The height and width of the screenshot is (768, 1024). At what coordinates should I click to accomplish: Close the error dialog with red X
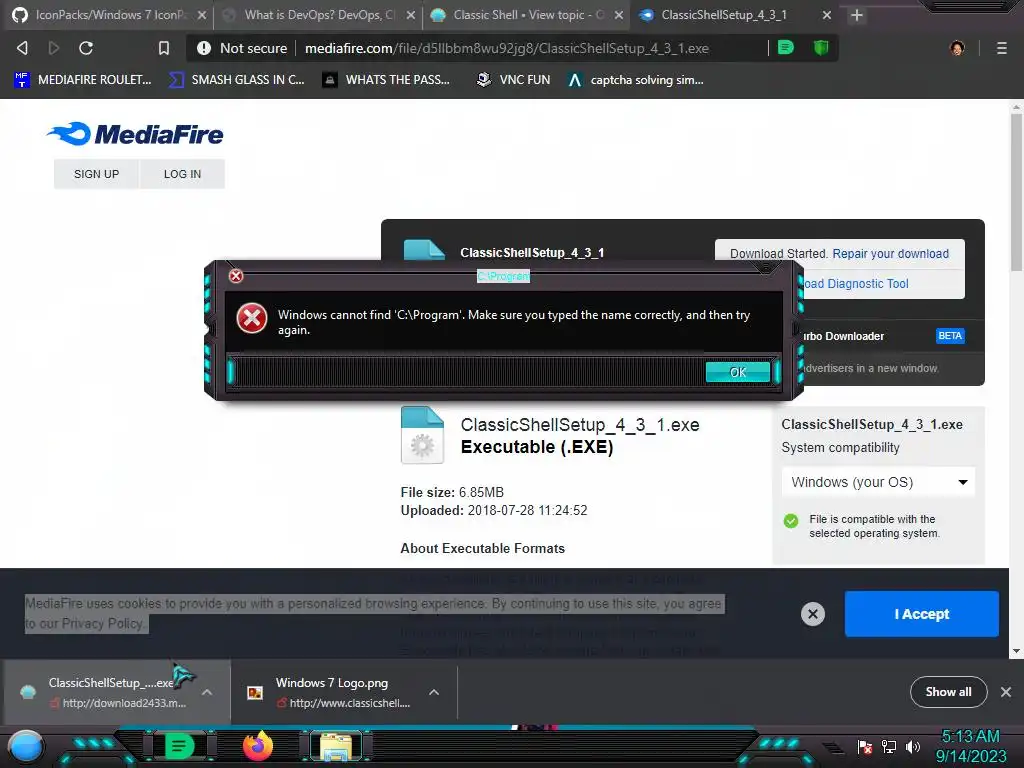click(x=236, y=276)
